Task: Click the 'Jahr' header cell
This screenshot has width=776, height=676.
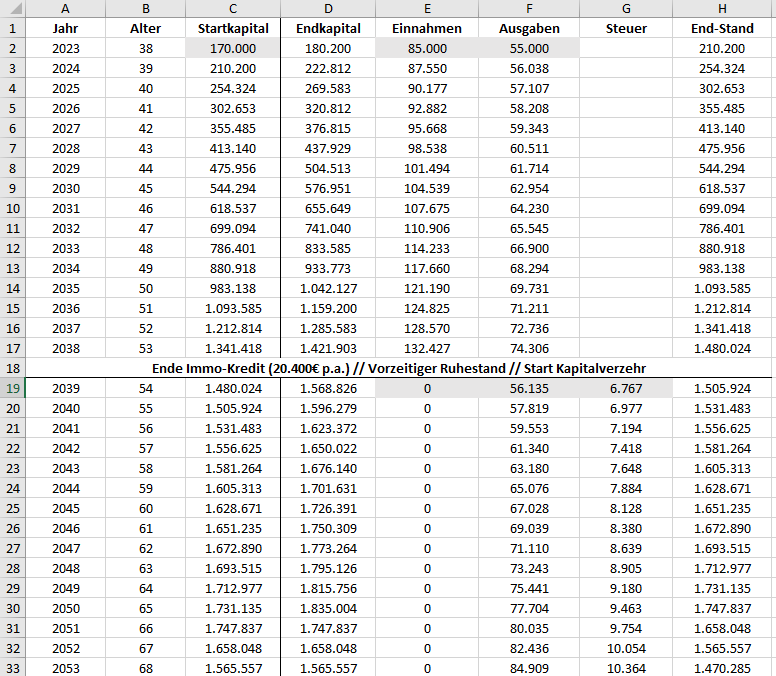Action: [x=65, y=29]
